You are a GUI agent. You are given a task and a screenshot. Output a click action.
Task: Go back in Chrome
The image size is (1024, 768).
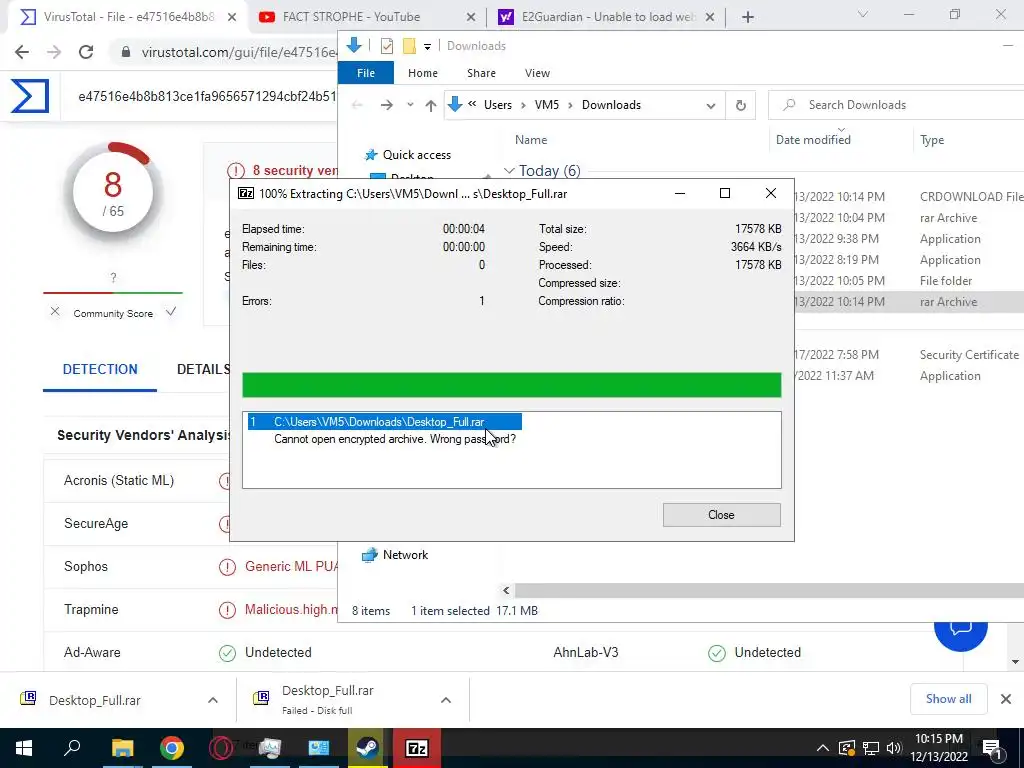pyautogui.click(x=22, y=52)
